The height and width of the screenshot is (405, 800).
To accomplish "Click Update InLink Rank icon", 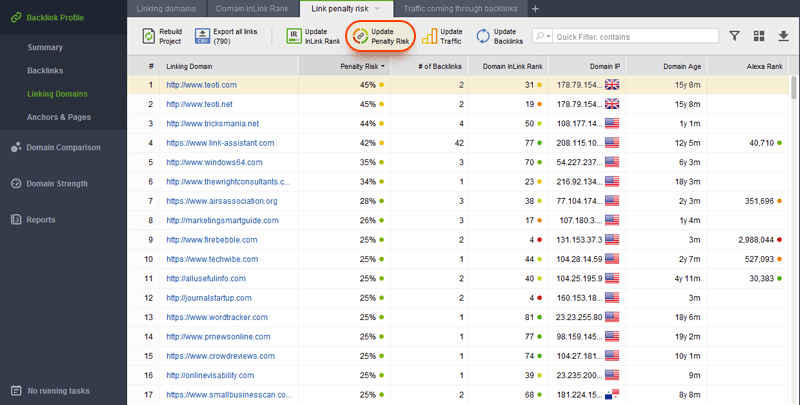I will click(x=295, y=36).
